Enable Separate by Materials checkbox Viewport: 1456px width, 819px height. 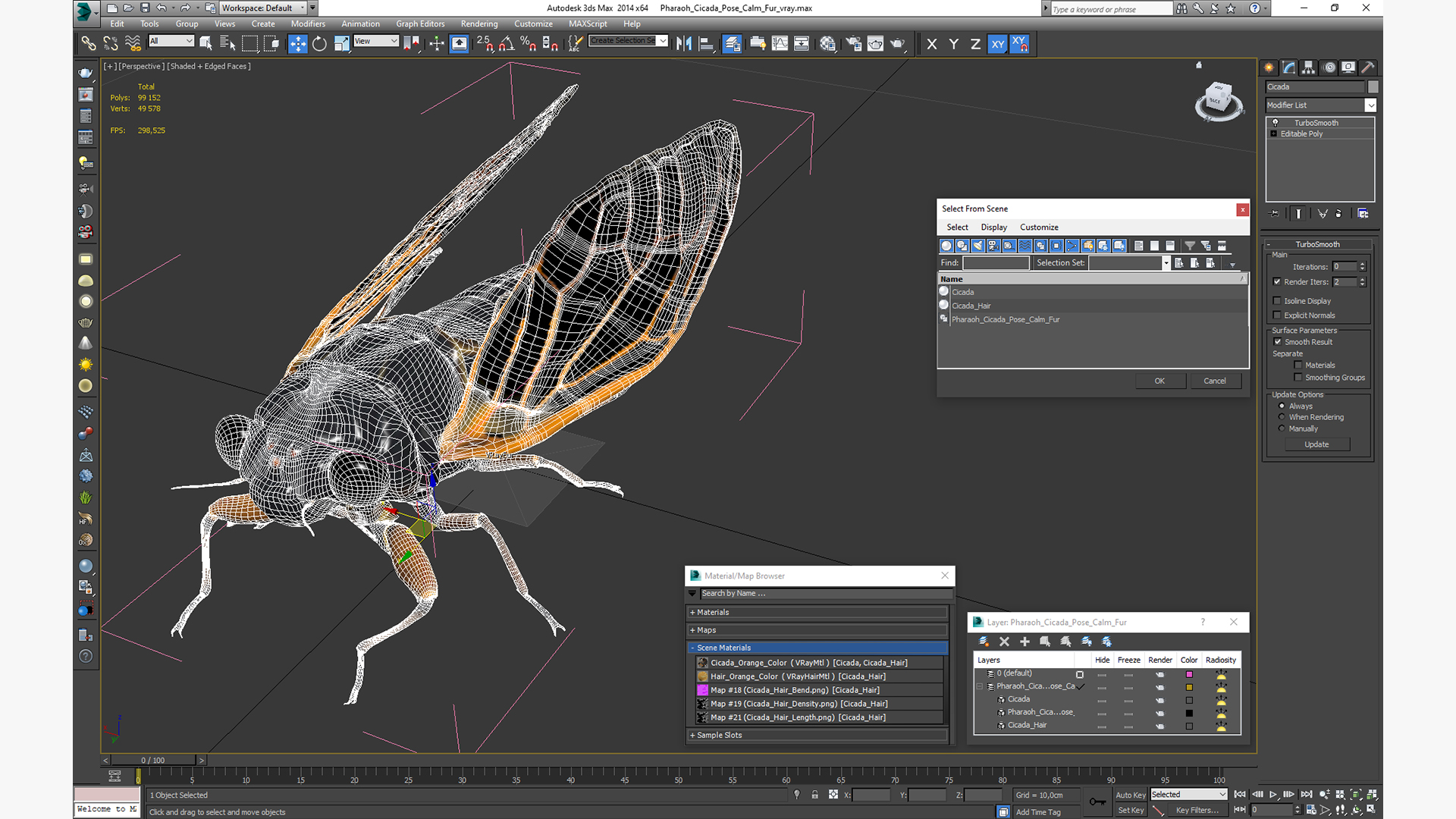coord(1298,366)
